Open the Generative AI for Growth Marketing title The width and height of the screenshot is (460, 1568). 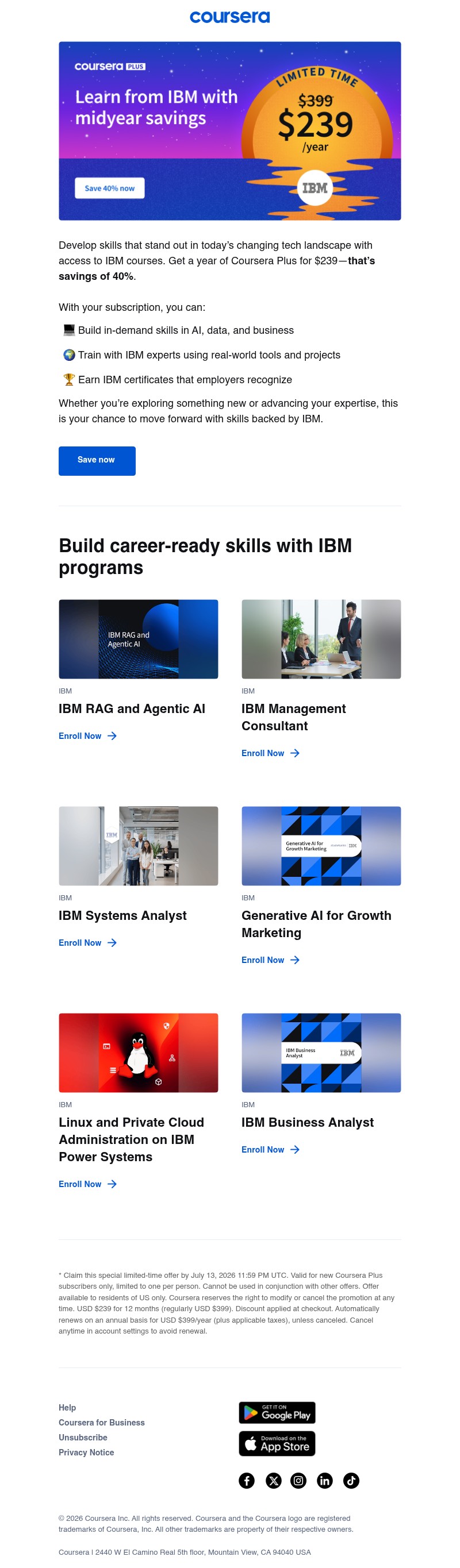pyautogui.click(x=316, y=924)
